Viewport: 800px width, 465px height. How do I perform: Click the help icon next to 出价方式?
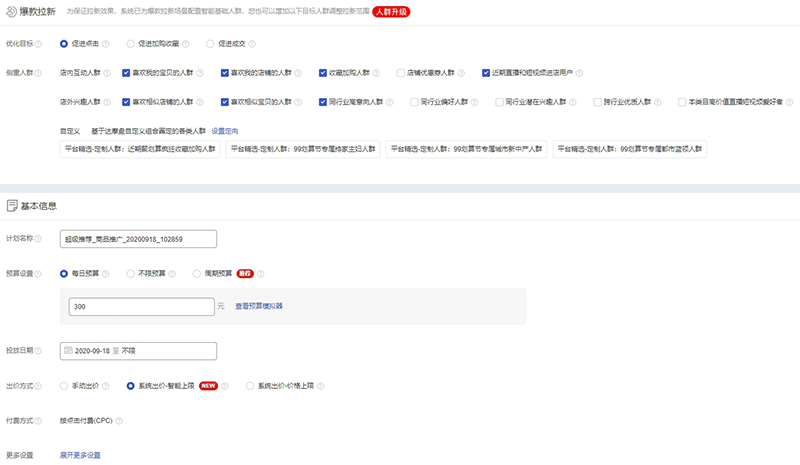[x=38, y=385]
